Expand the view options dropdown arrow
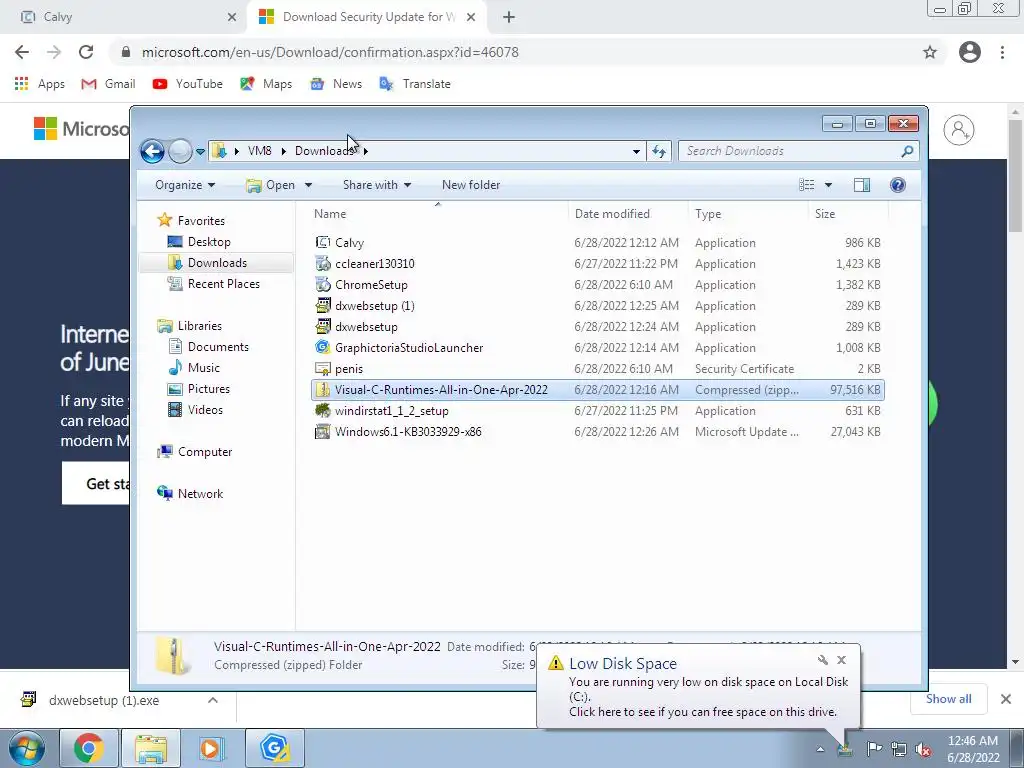The width and height of the screenshot is (1024, 768). point(828,185)
